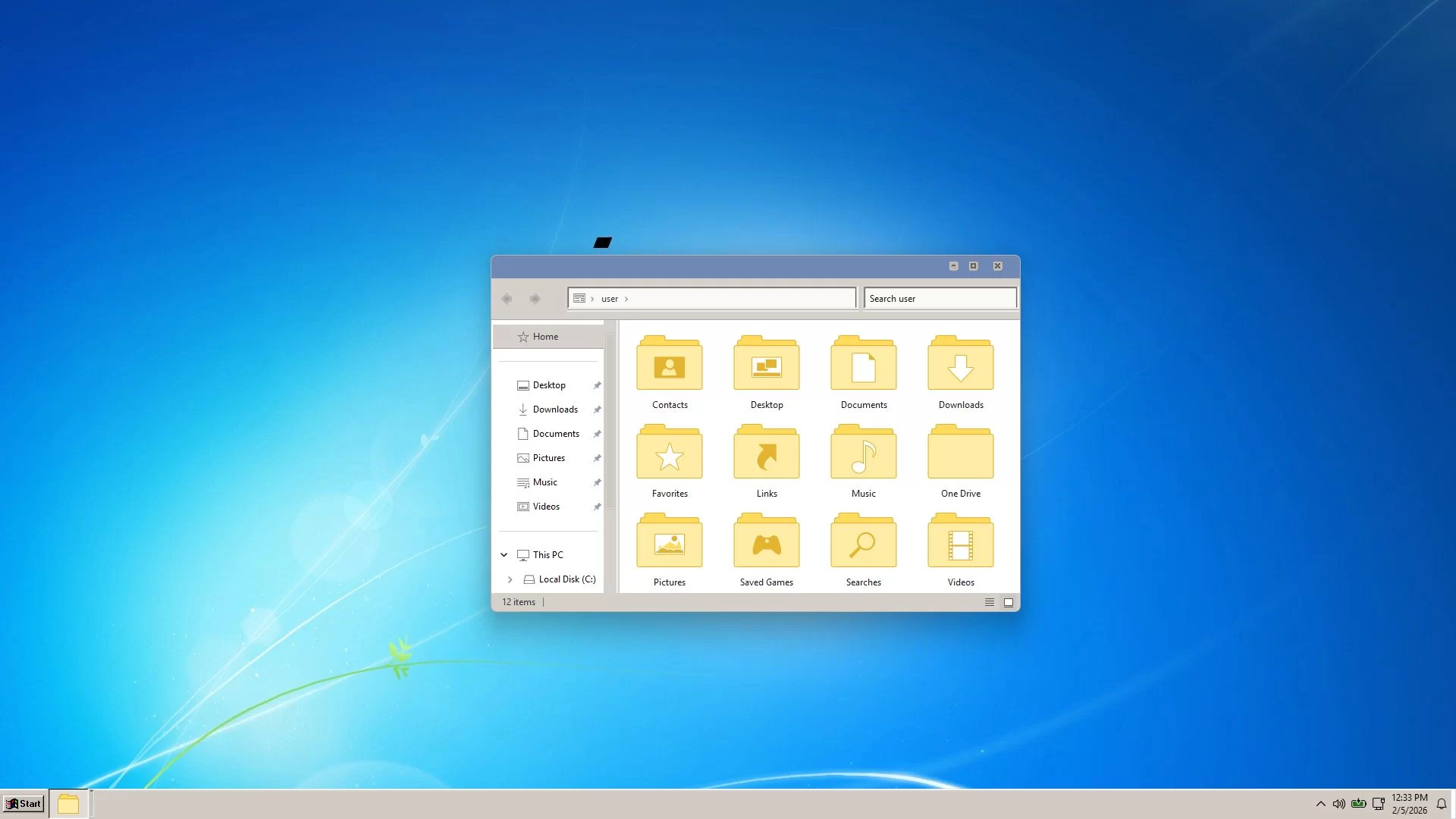This screenshot has height=819, width=1456.
Task: Expand chevron after user in address bar
Action: tap(626, 299)
